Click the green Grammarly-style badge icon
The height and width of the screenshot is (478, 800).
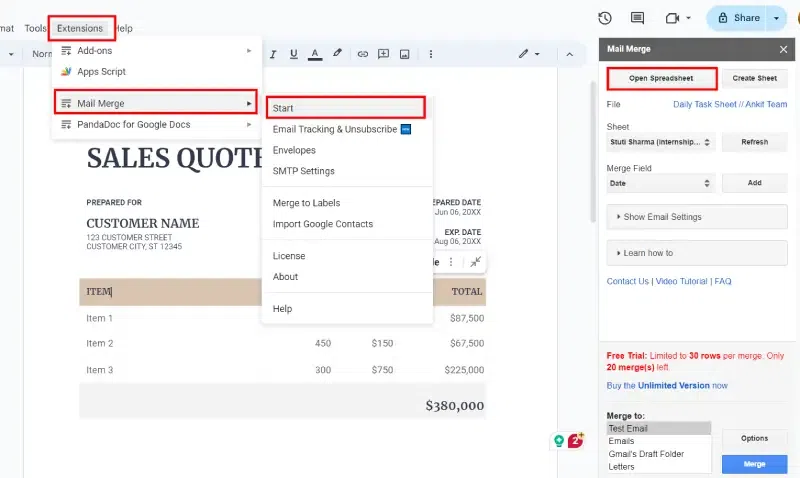559,441
